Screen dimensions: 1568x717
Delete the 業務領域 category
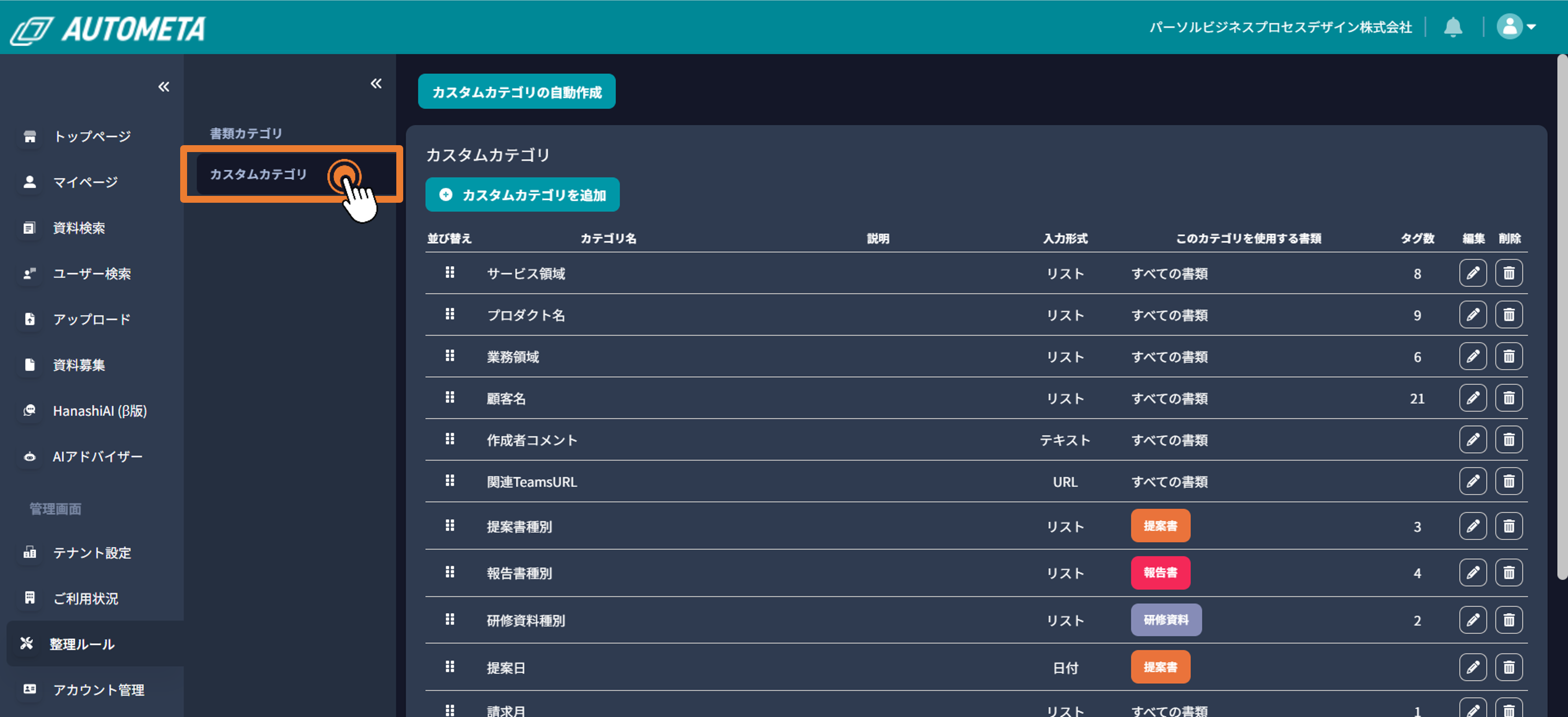[1509, 357]
